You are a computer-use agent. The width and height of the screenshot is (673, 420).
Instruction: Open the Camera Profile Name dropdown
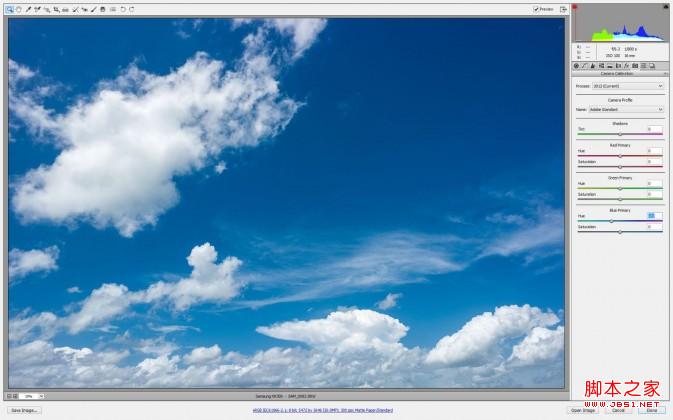click(x=626, y=109)
